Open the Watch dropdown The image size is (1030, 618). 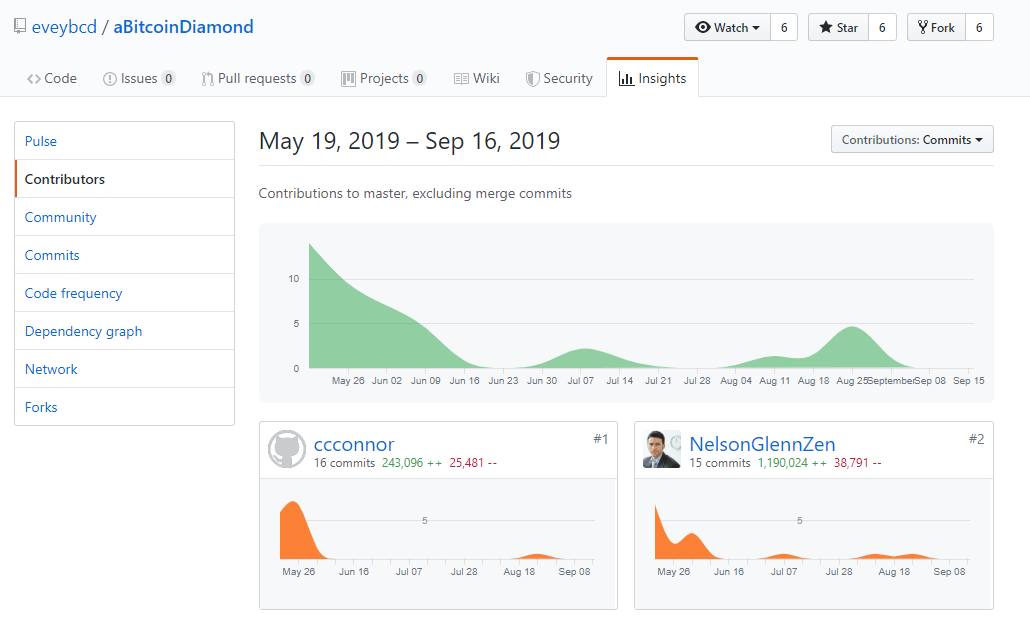[x=727, y=28]
